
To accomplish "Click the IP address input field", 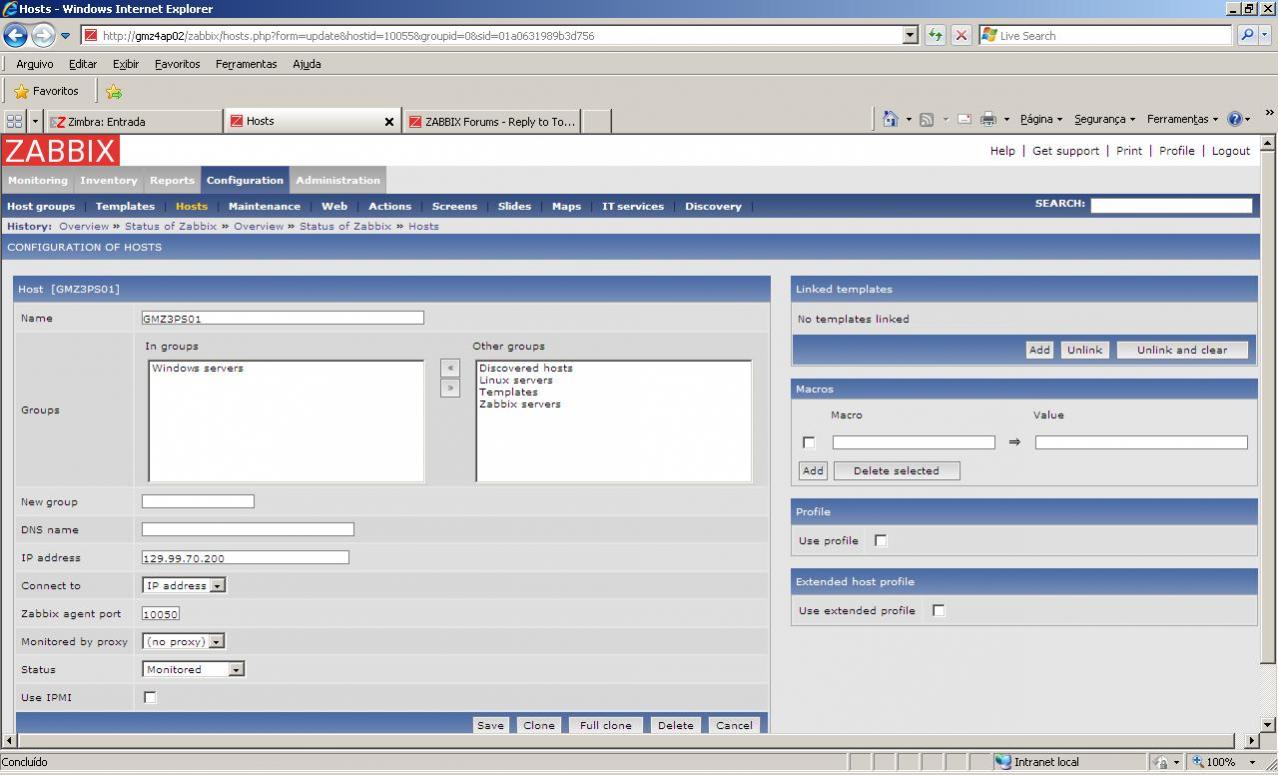I will 245,558.
